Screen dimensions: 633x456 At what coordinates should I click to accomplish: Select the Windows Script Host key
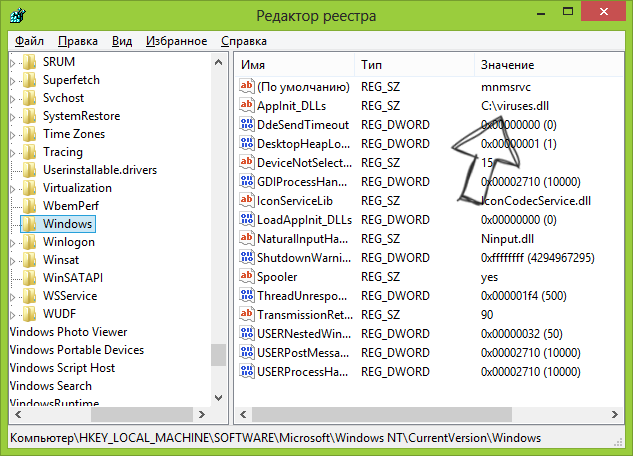point(62,368)
